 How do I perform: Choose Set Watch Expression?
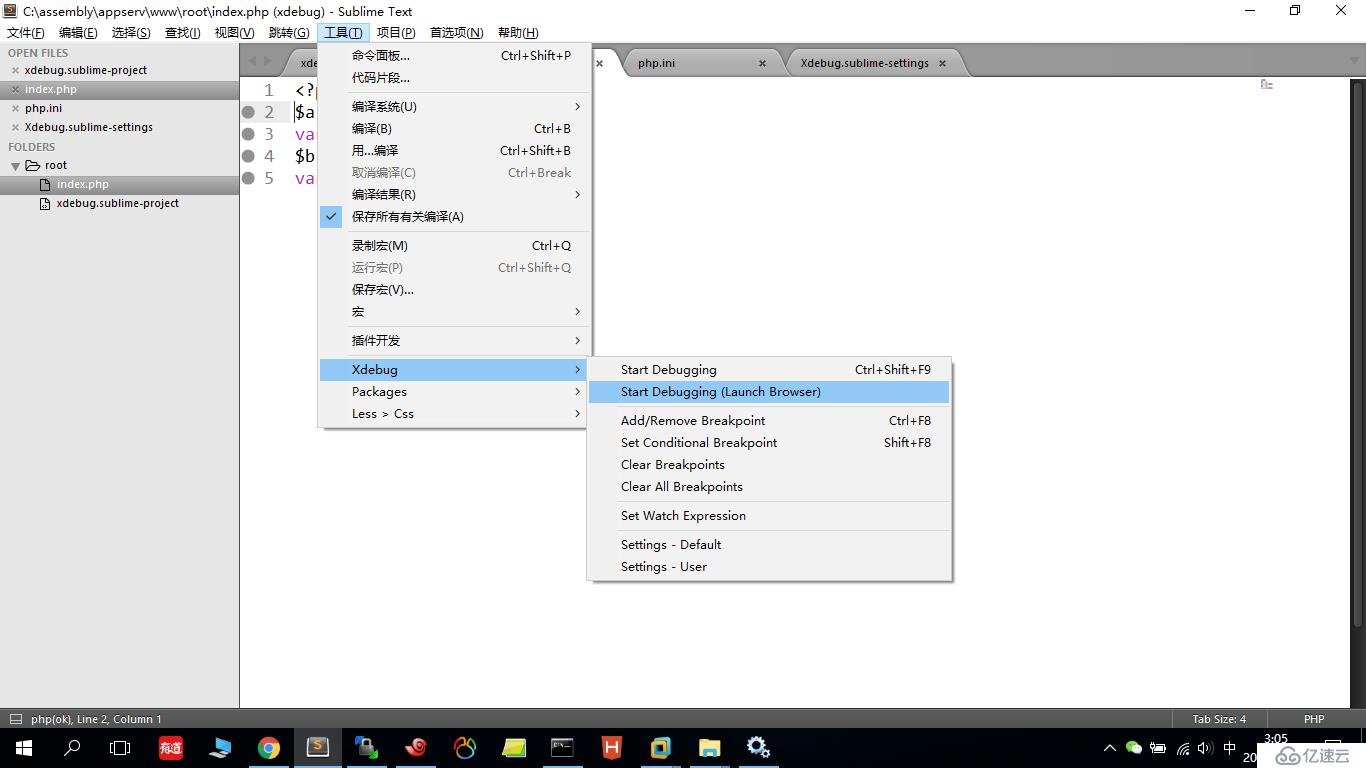coord(769,516)
